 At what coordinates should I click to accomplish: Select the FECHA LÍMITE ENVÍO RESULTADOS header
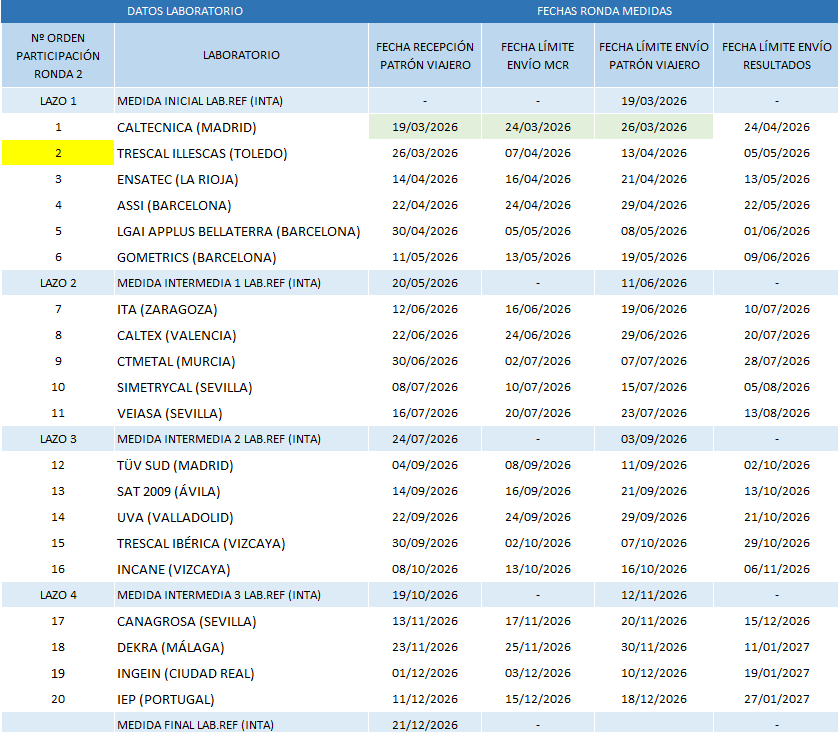pyautogui.click(x=776, y=55)
